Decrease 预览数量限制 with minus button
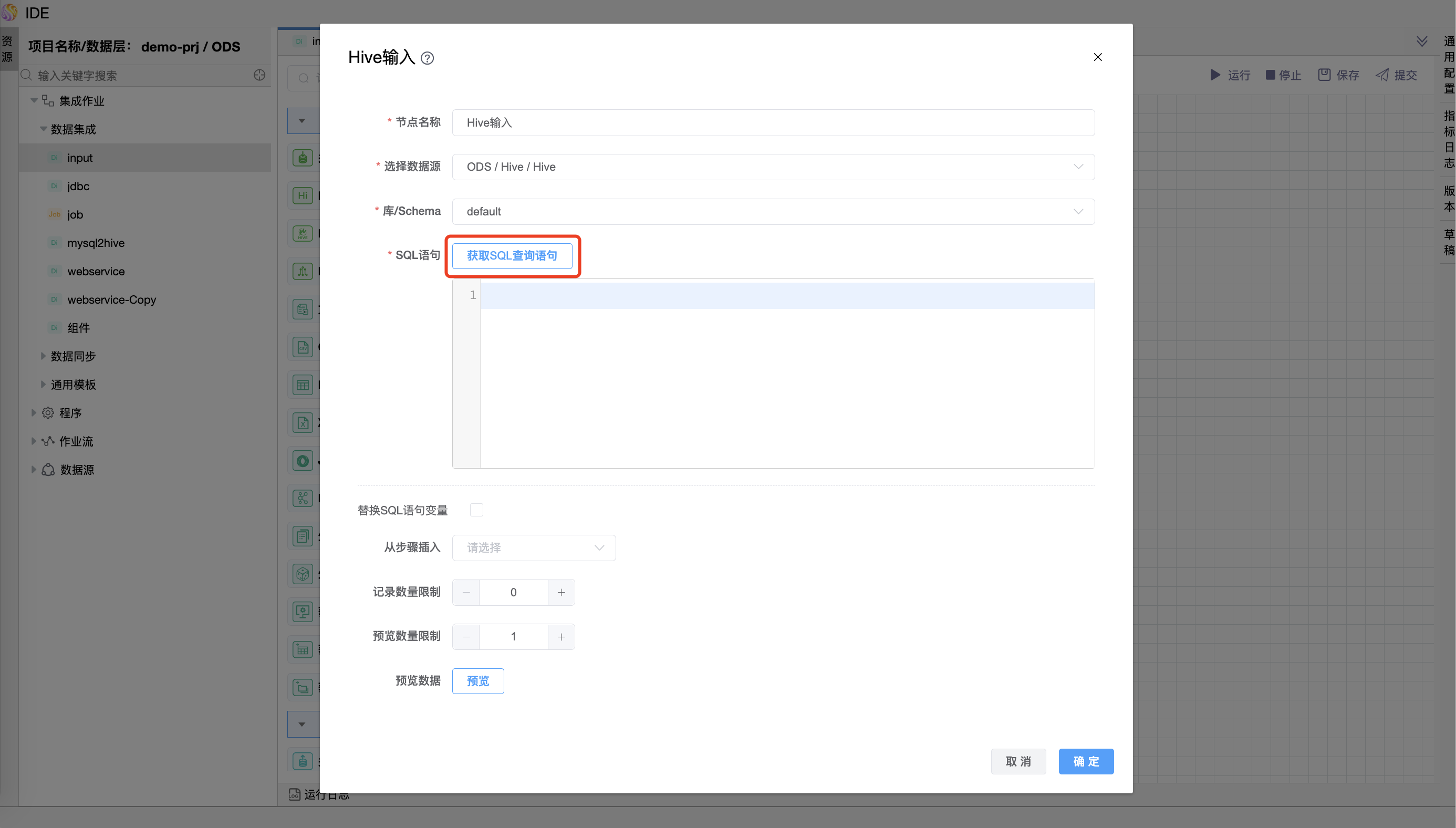 (x=465, y=636)
